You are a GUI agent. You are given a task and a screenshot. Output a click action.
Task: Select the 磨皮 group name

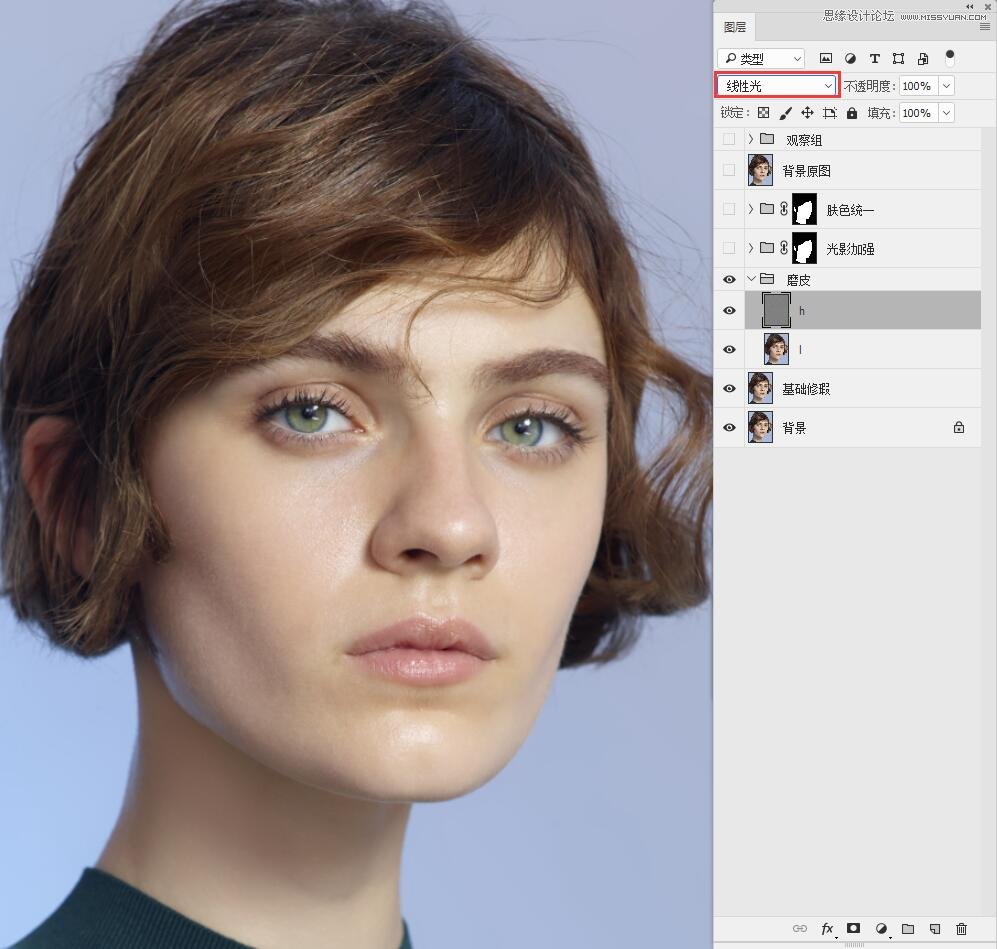click(799, 280)
